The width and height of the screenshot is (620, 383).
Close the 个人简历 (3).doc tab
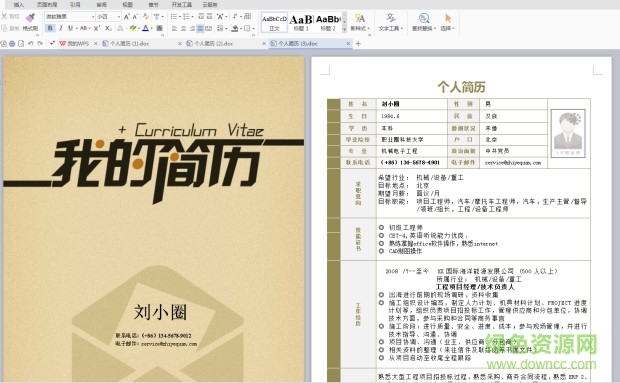348,43
